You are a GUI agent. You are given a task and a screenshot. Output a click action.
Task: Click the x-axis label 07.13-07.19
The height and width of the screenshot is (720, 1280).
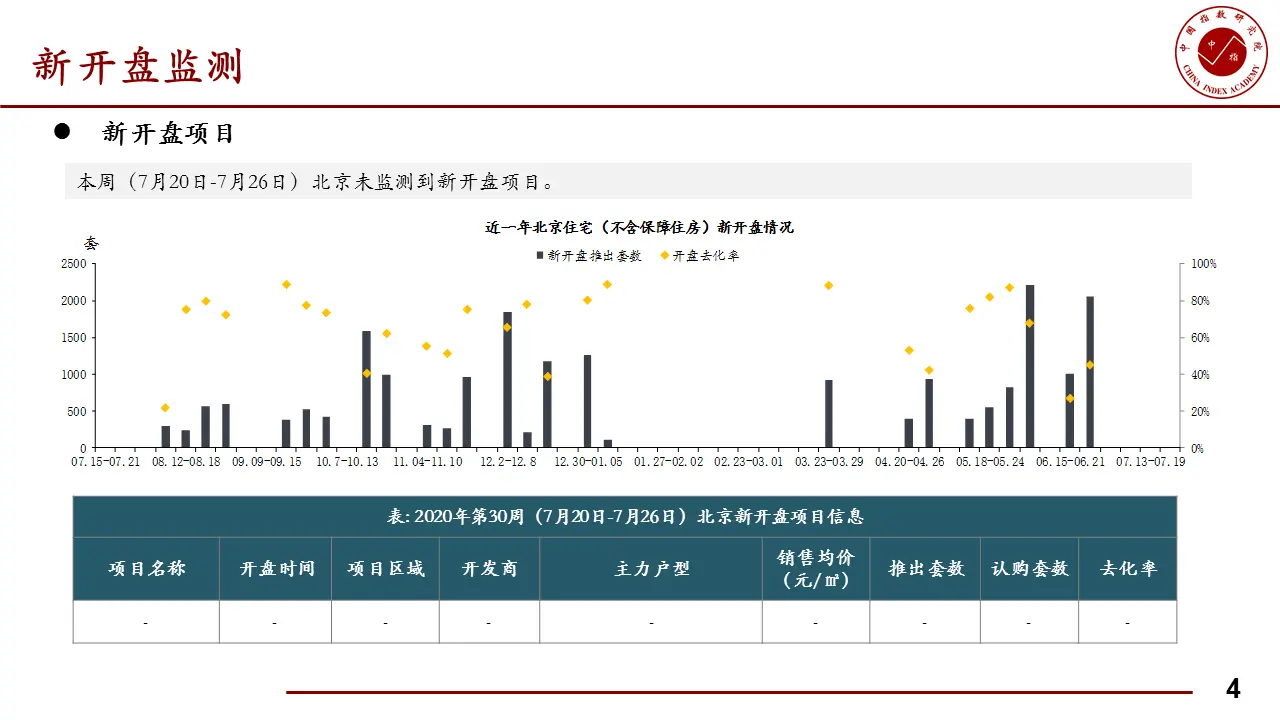(x=1151, y=463)
